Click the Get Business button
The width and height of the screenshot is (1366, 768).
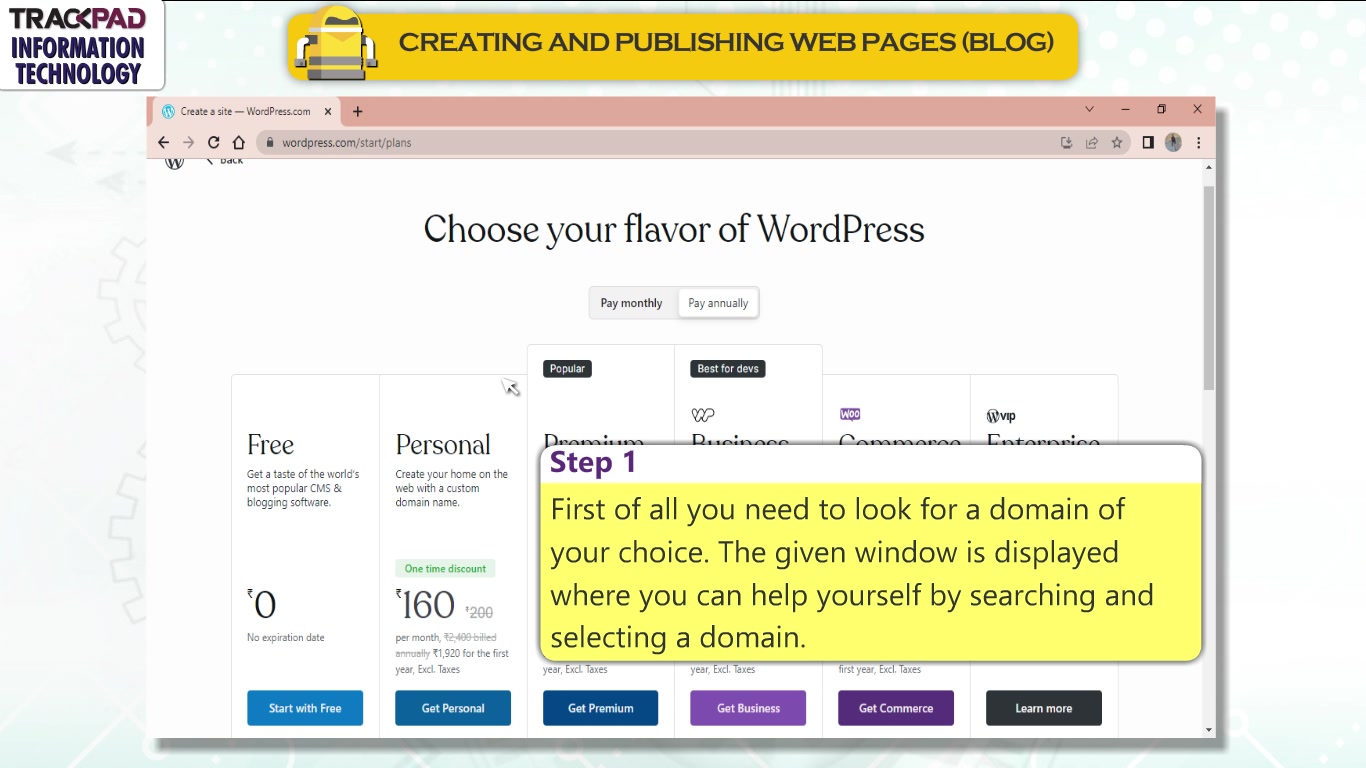(748, 708)
